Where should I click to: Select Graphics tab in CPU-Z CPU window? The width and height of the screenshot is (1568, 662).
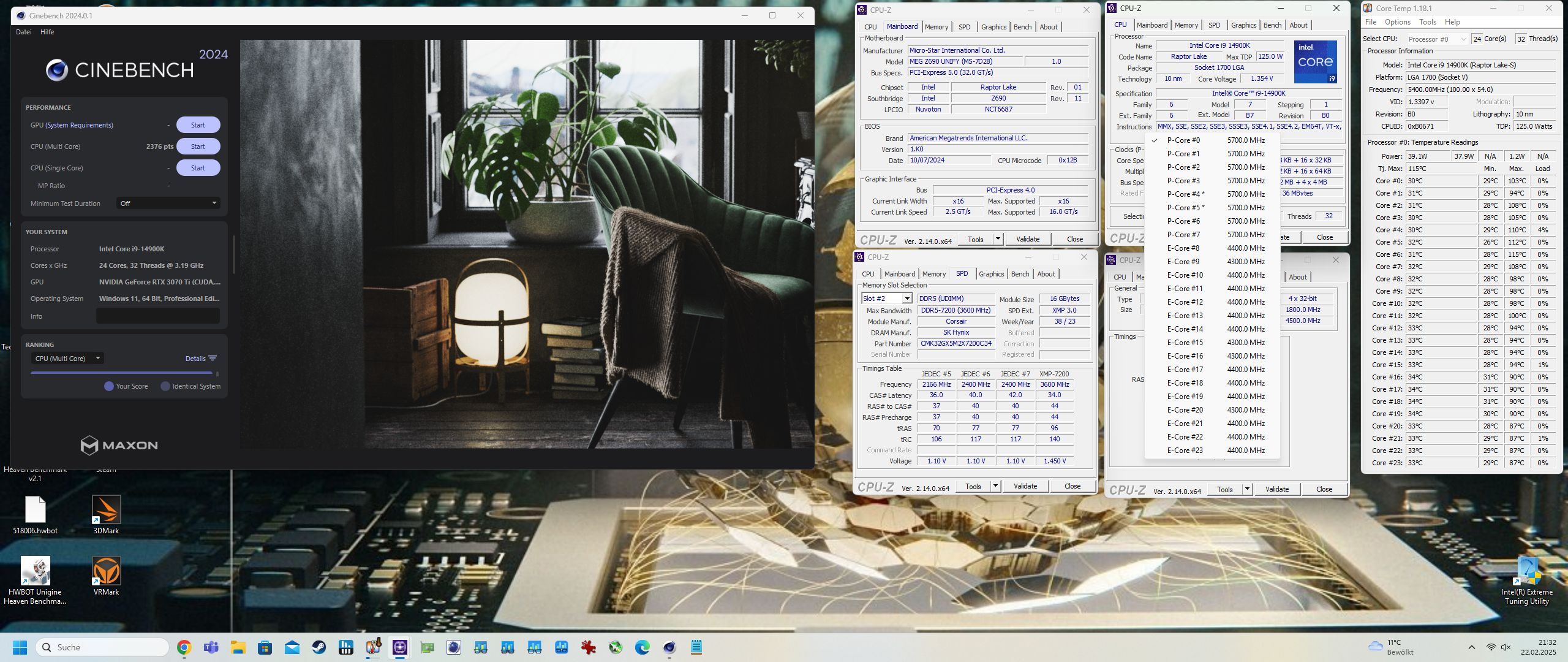[1243, 25]
